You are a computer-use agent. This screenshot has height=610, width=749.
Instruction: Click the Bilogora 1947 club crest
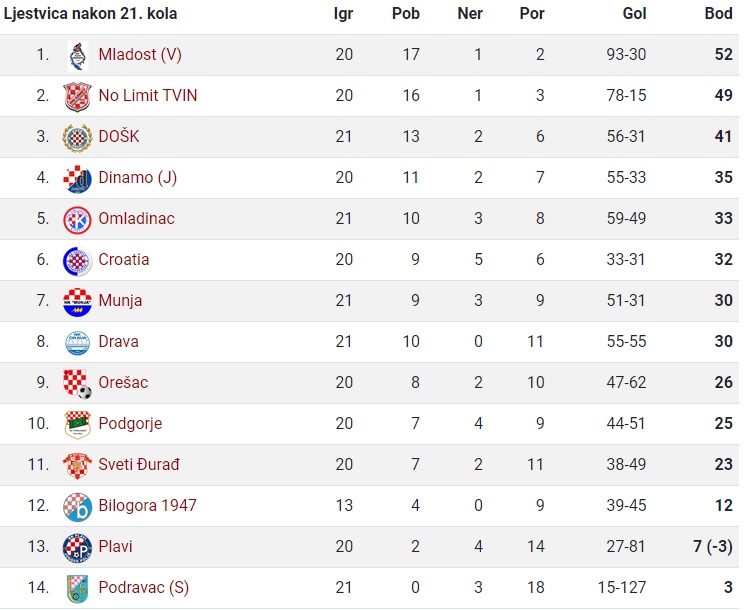[77, 507]
